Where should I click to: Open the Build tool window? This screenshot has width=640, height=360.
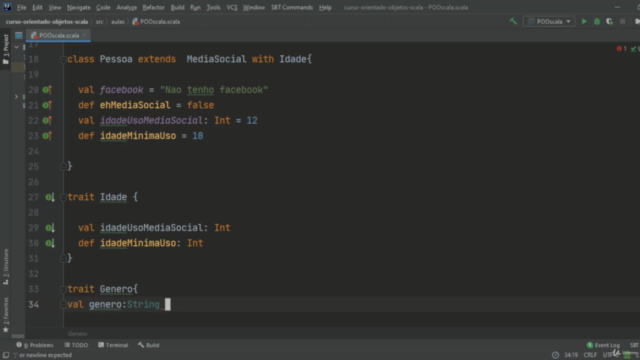[149, 345]
